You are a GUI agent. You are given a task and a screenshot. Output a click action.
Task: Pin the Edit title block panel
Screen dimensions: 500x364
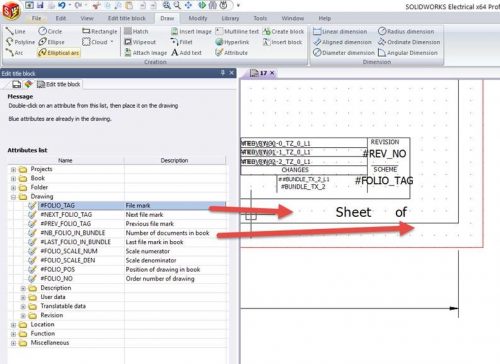[223, 73]
